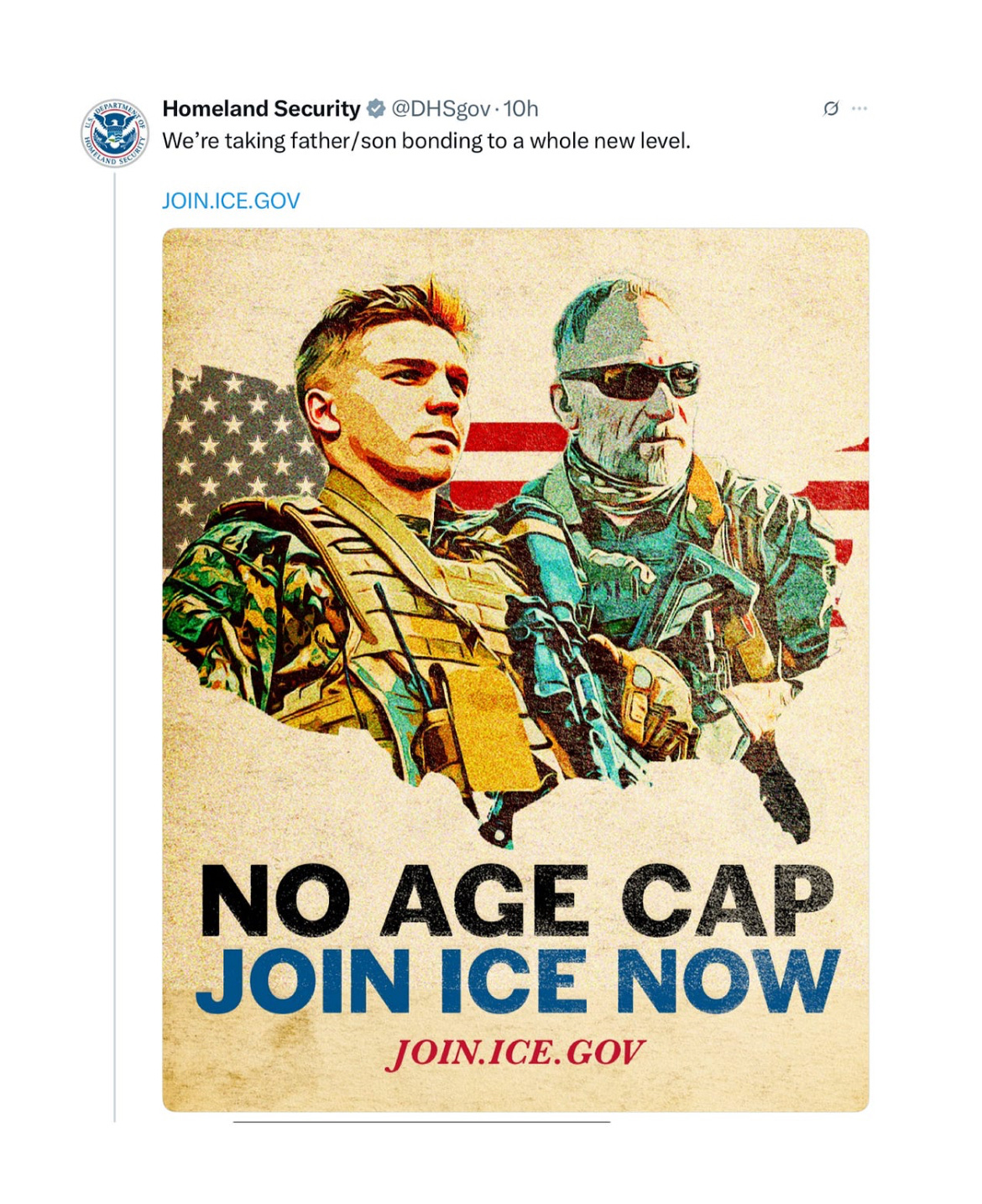
Task: Click the NO AGE CAP headline
Action: [x=516, y=900]
